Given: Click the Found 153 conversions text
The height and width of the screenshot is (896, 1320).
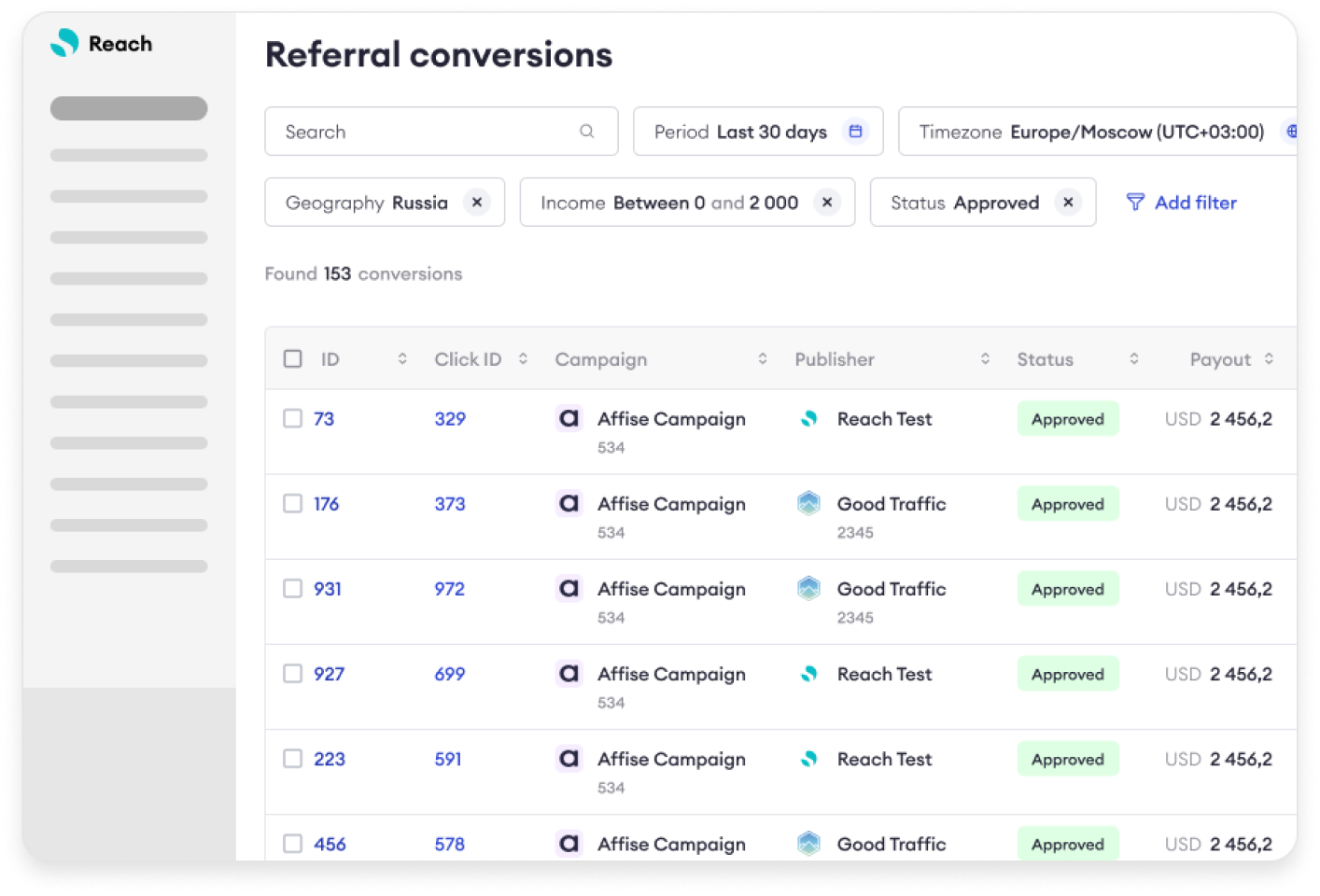Looking at the screenshot, I should 363,273.
